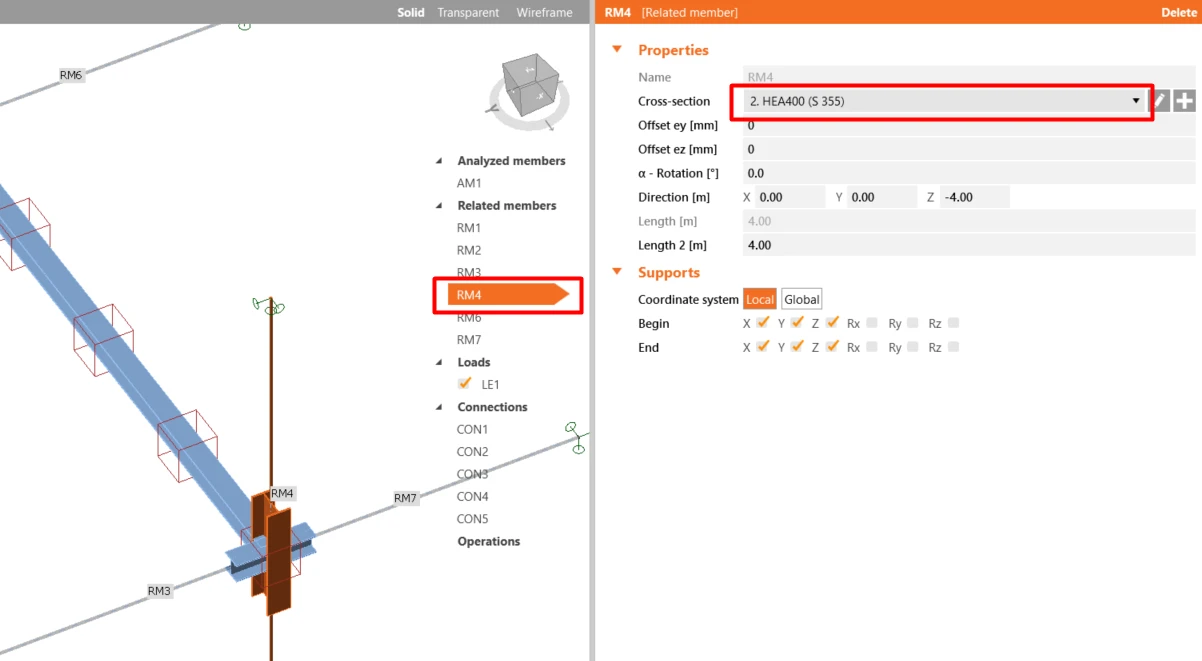Add new cross-section with plus icon

tap(1184, 101)
